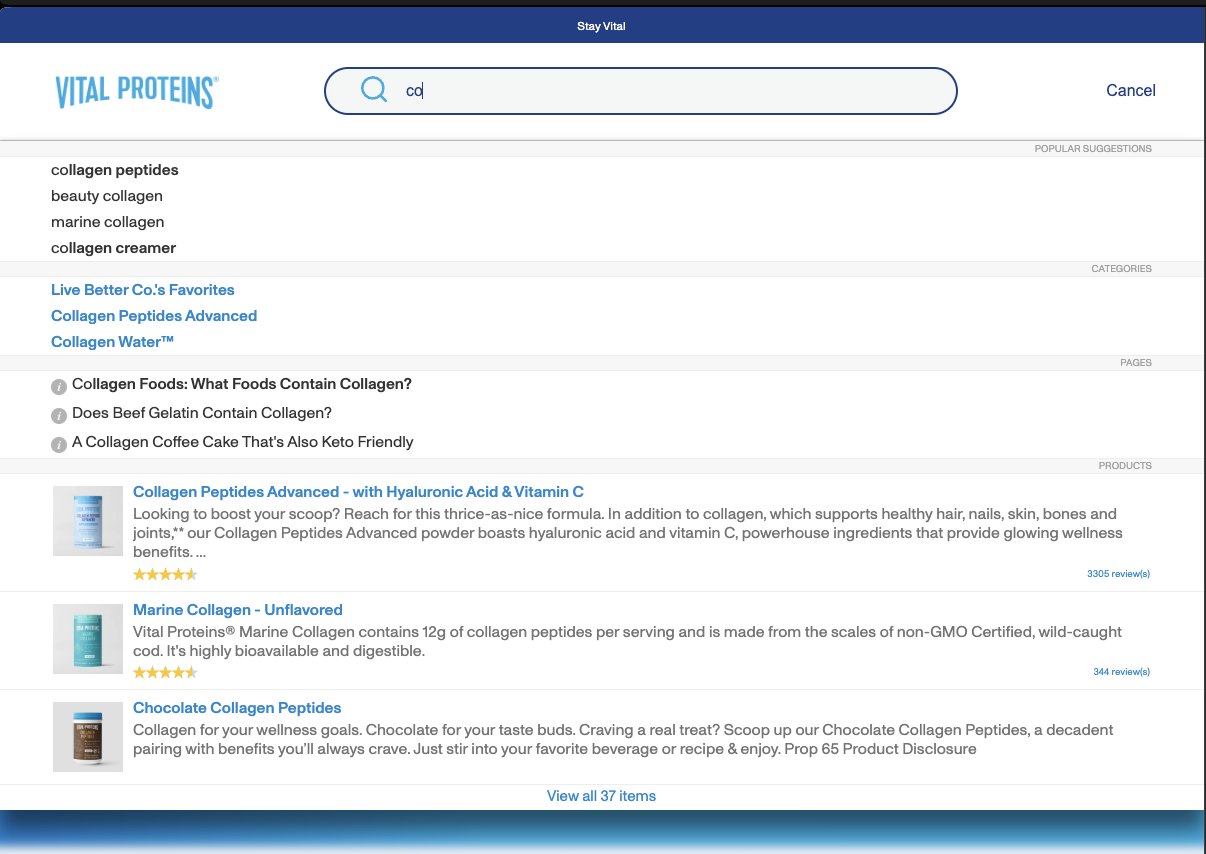Image resolution: width=1206 pixels, height=854 pixels.
Task: Open Marine Collagen - Unflavored product title
Action: coord(238,610)
